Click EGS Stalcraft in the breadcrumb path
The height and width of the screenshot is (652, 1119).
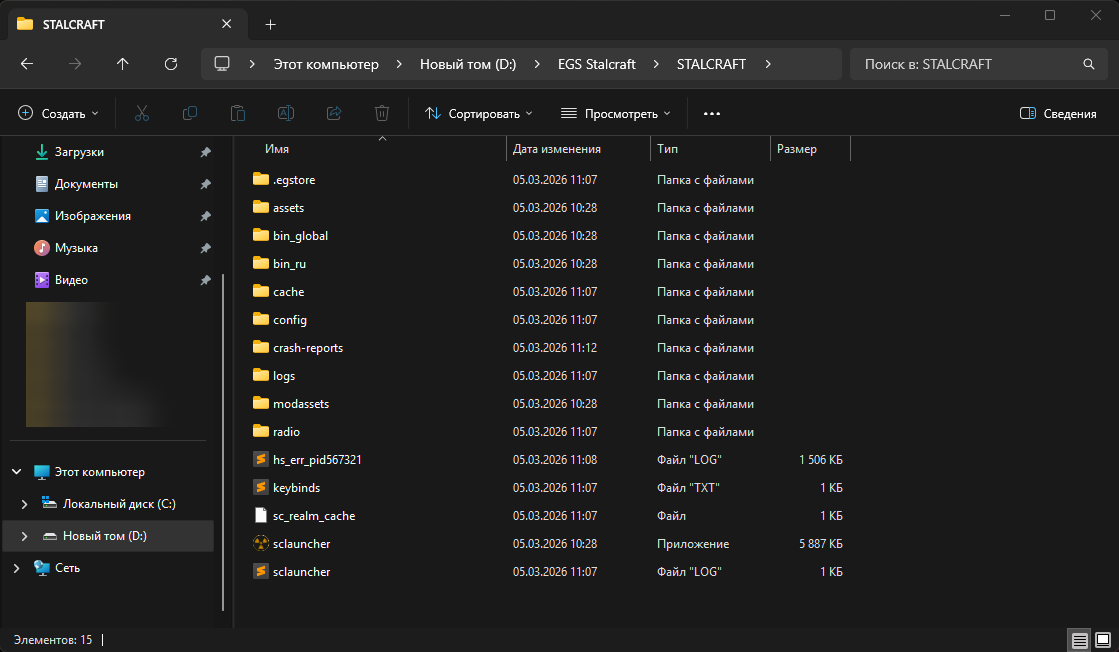[596, 64]
